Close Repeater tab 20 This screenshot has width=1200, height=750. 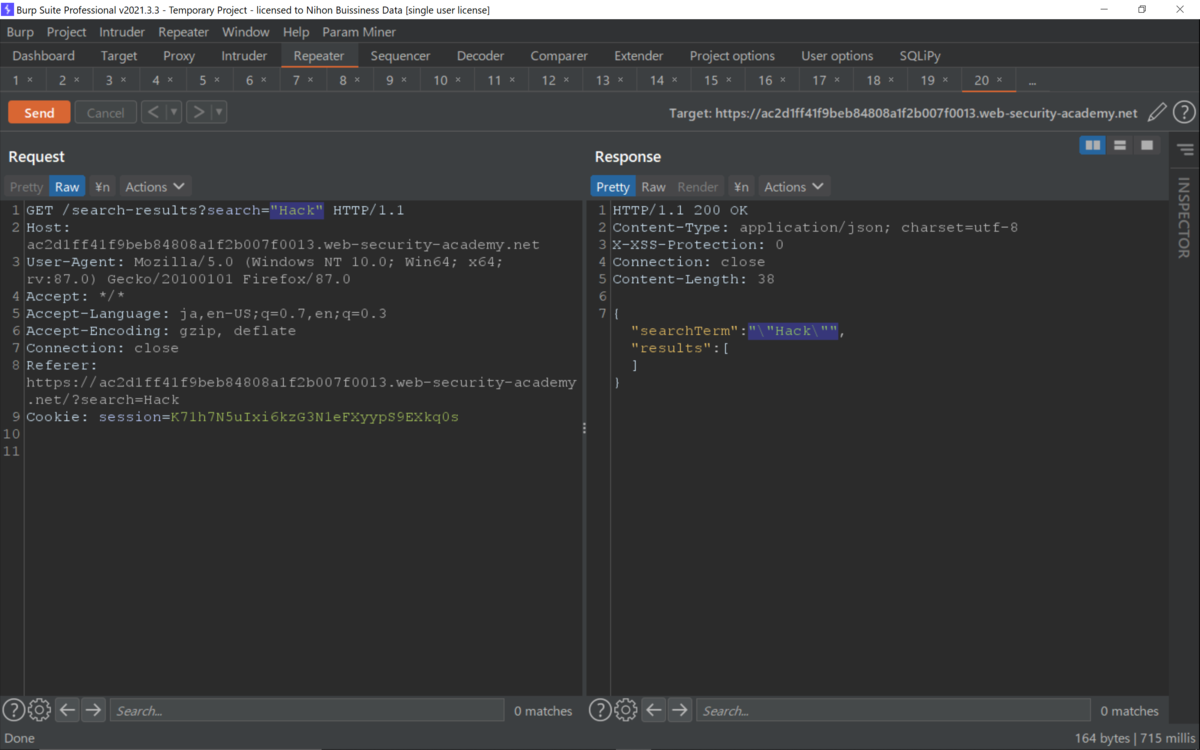(x=999, y=80)
